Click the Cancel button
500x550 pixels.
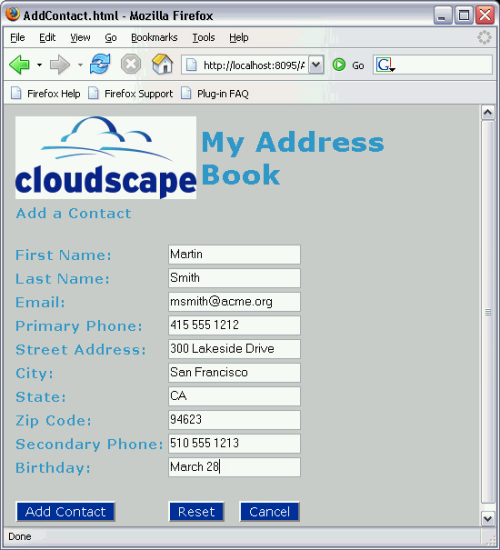click(269, 512)
